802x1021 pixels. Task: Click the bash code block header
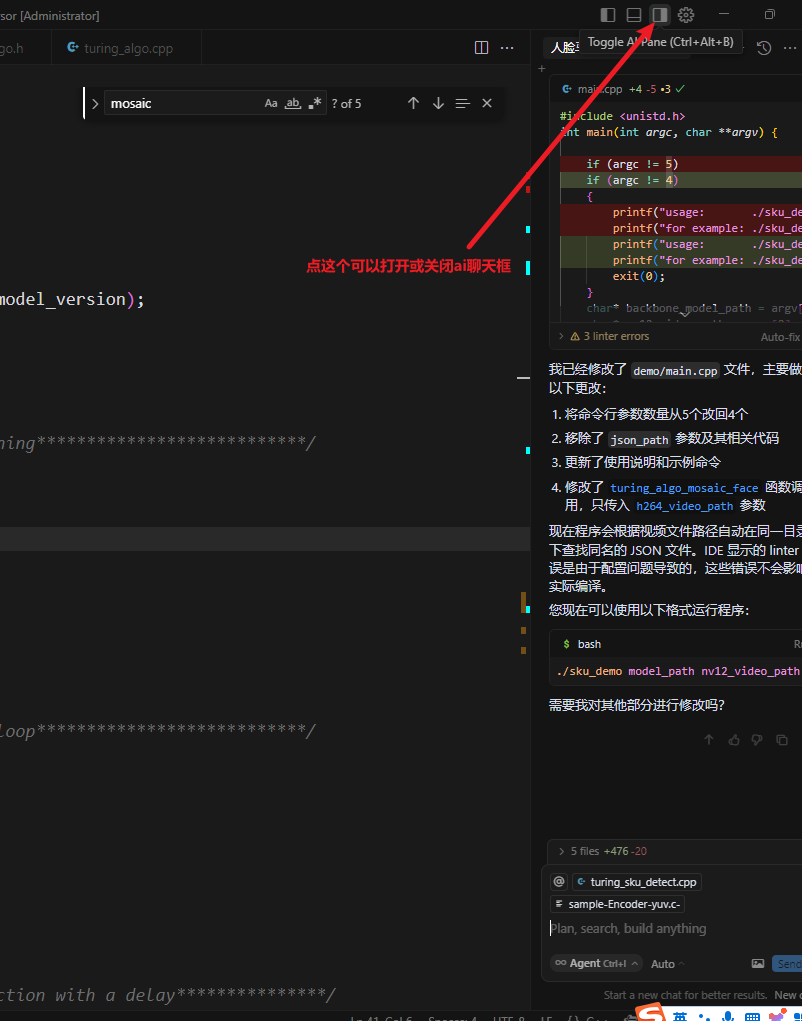(676, 644)
